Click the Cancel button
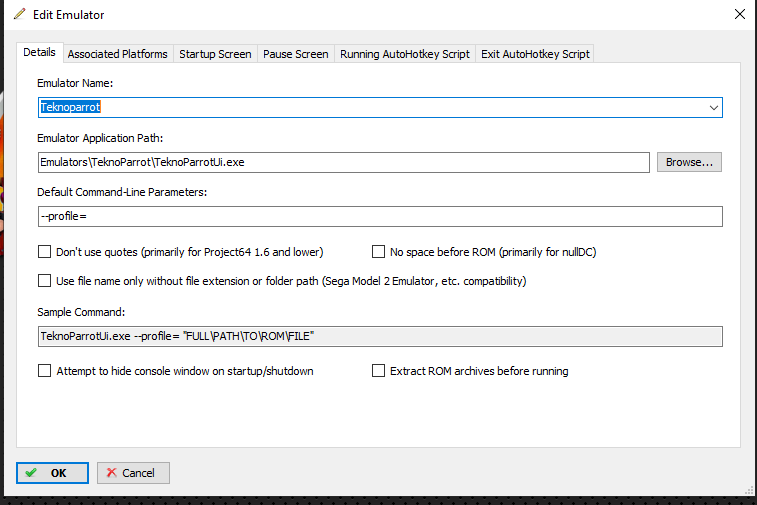Screen dimensions: 757x505 (133, 473)
